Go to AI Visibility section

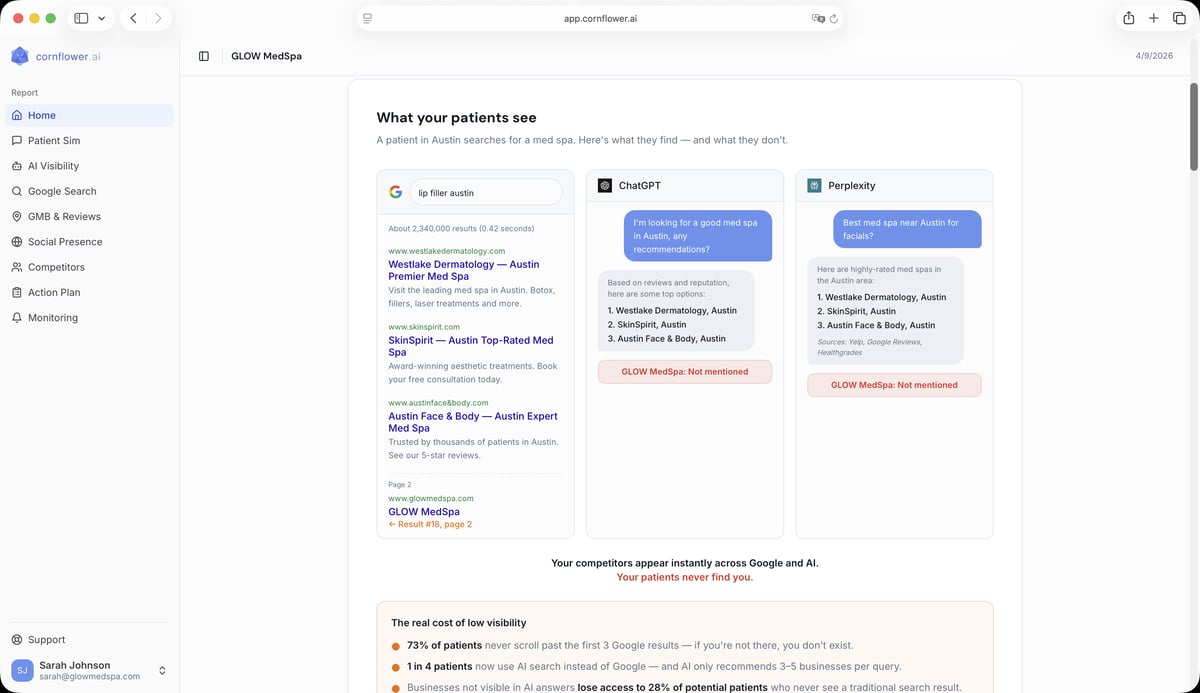pos(90,166)
